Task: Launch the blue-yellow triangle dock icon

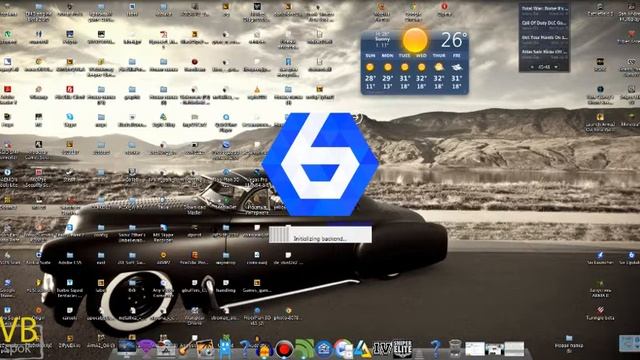Action: click(362, 349)
